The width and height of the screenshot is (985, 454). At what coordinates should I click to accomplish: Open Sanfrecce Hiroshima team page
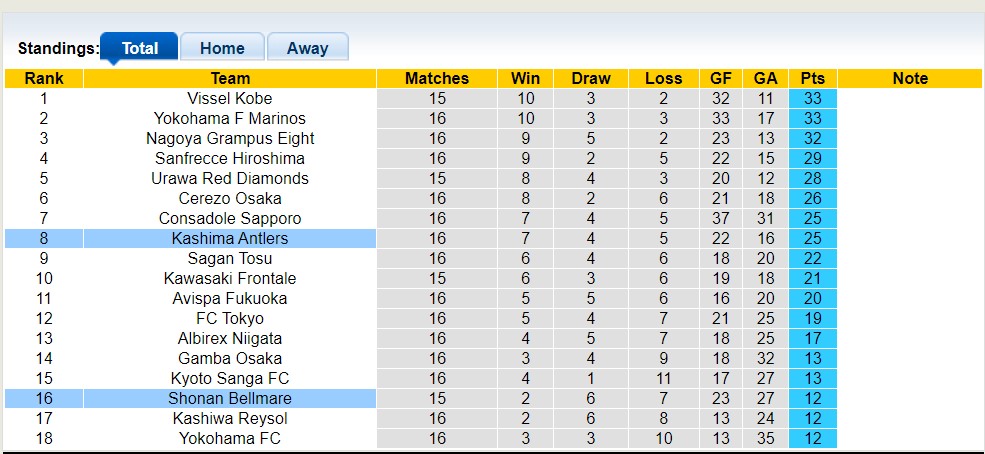pos(230,158)
